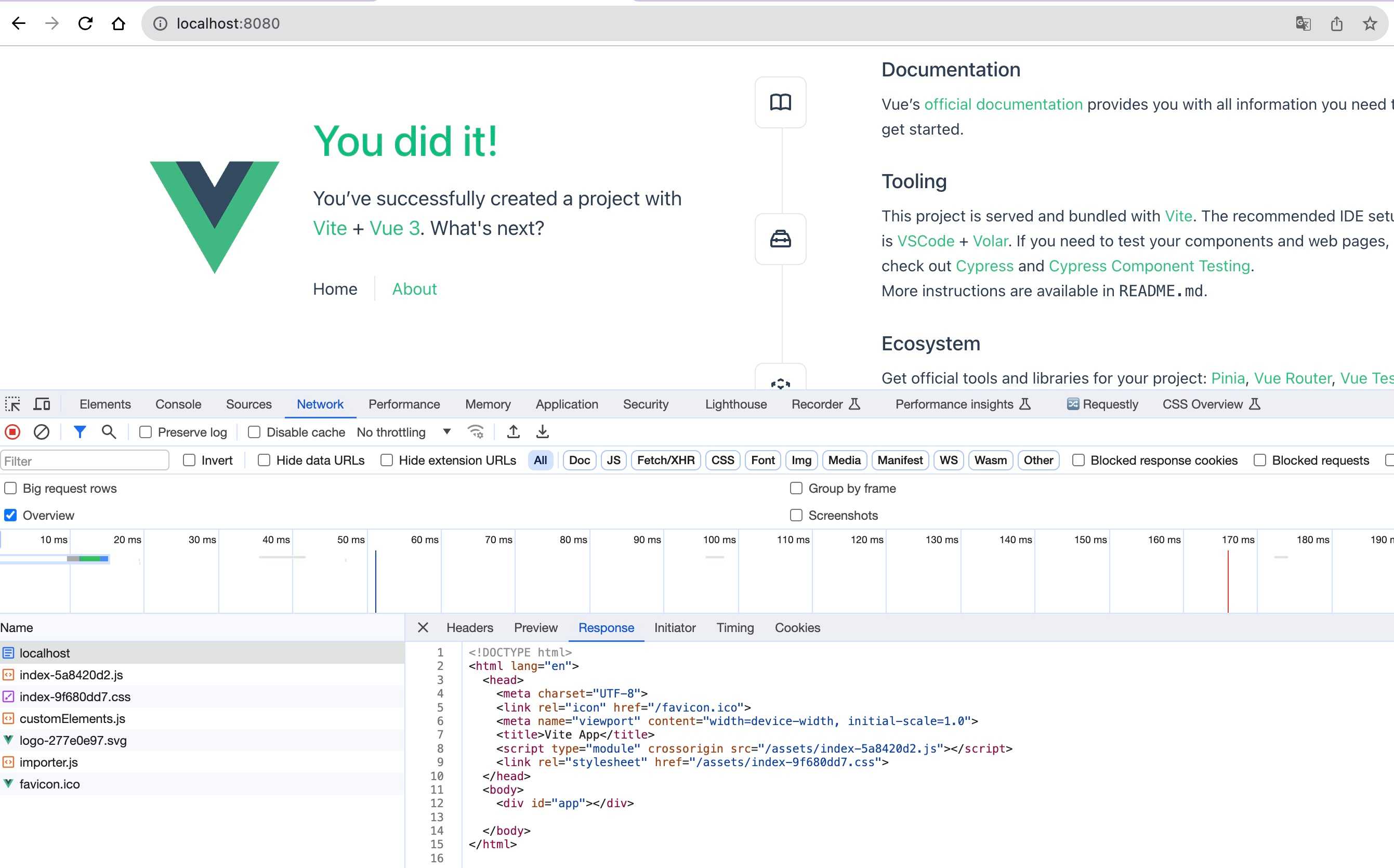Switch to the Console tab
Image resolution: width=1394 pixels, height=868 pixels.
pyautogui.click(x=178, y=404)
